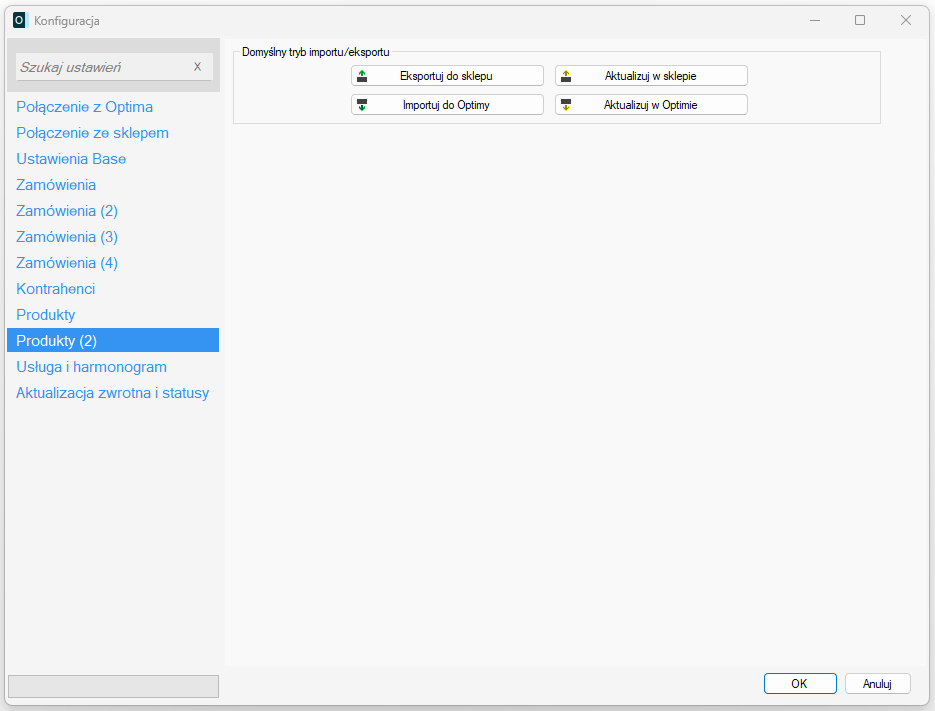Select Produkty in the sidebar
The image size is (935, 711).
coord(46,315)
